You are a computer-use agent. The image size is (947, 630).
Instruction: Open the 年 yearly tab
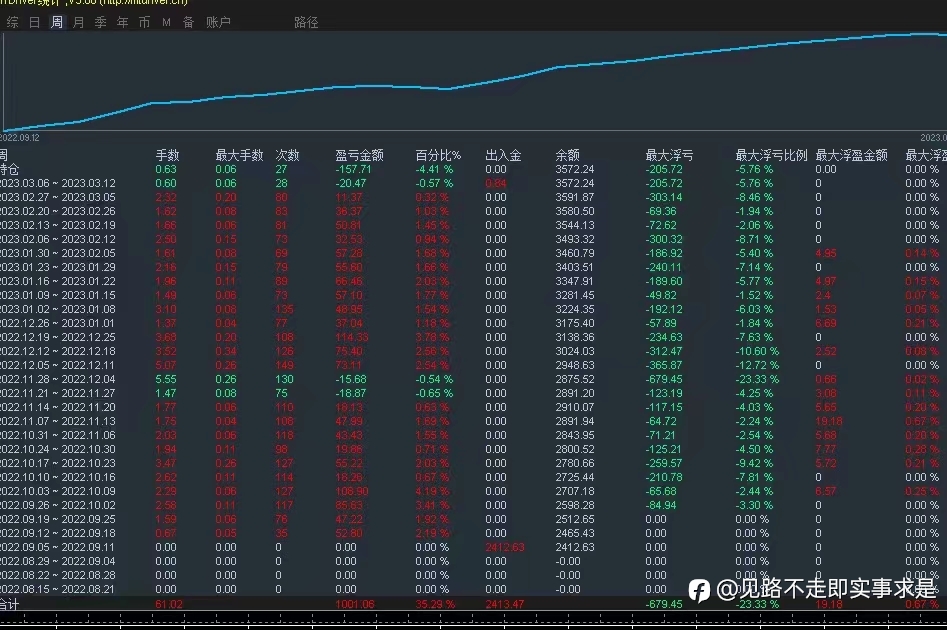[123, 22]
